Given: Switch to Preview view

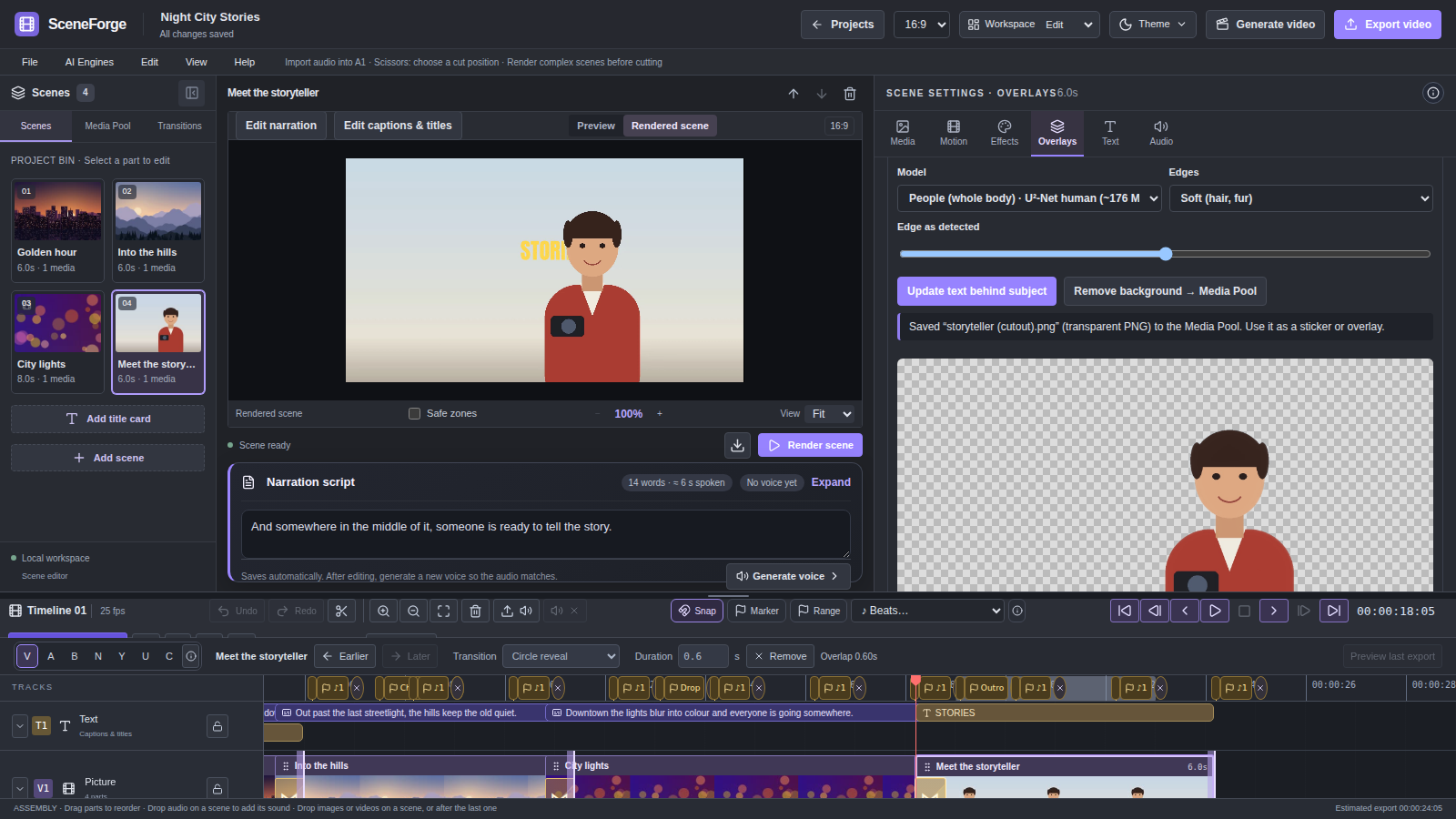Looking at the screenshot, I should [x=596, y=126].
